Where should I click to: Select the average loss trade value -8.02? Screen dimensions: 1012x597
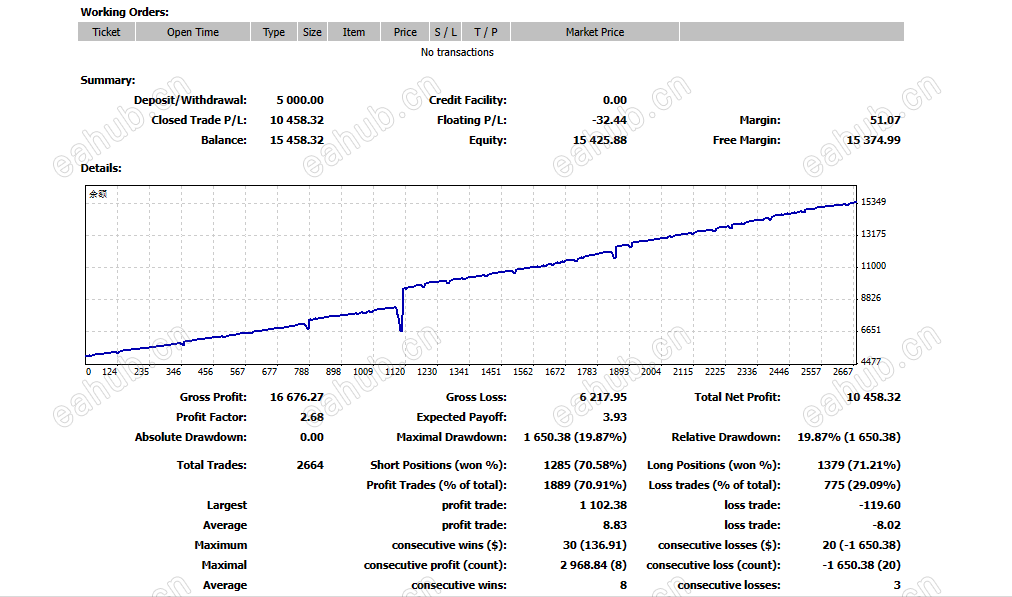pyautogui.click(x=886, y=525)
